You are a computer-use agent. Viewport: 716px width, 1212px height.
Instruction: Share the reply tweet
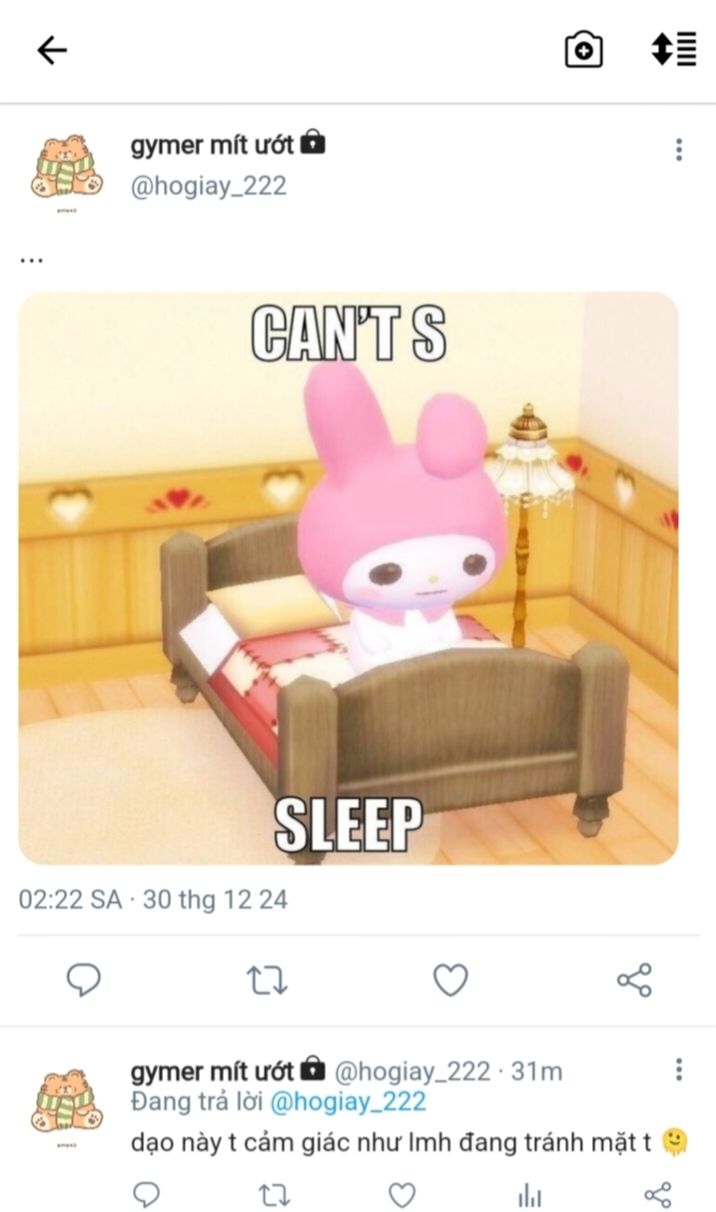(657, 1193)
